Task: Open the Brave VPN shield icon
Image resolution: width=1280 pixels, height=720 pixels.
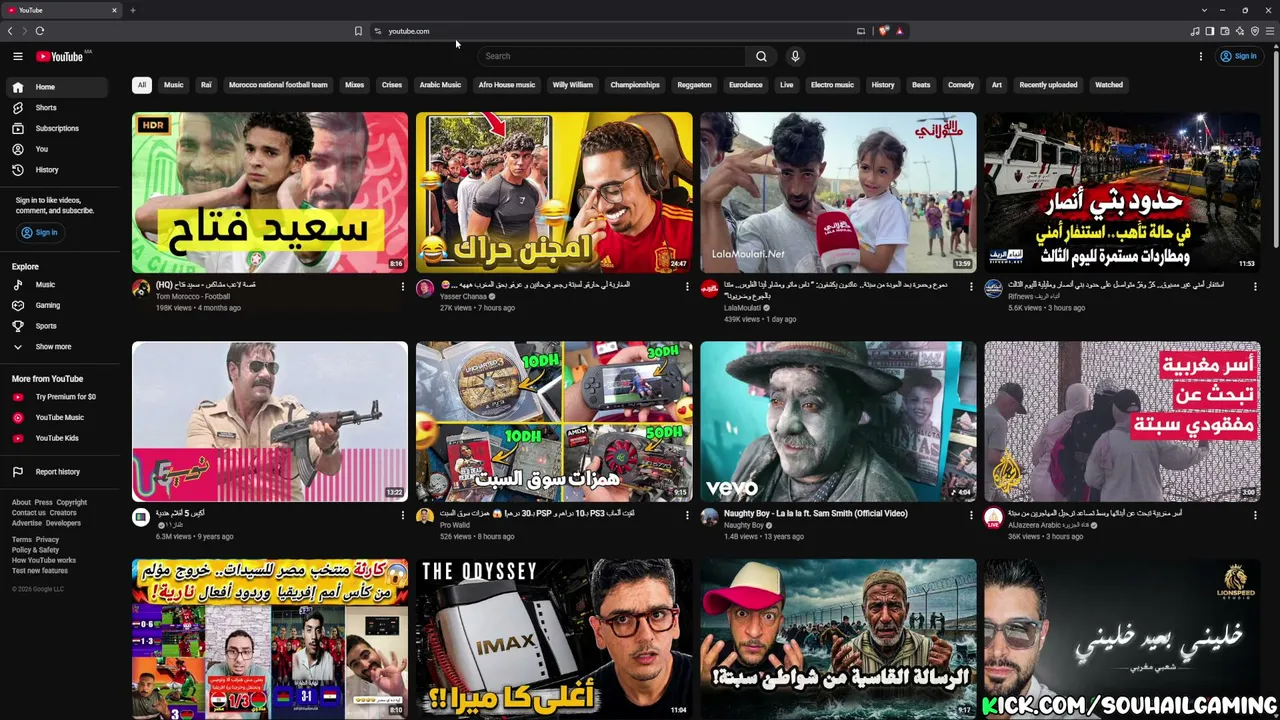Action: coord(1255,31)
